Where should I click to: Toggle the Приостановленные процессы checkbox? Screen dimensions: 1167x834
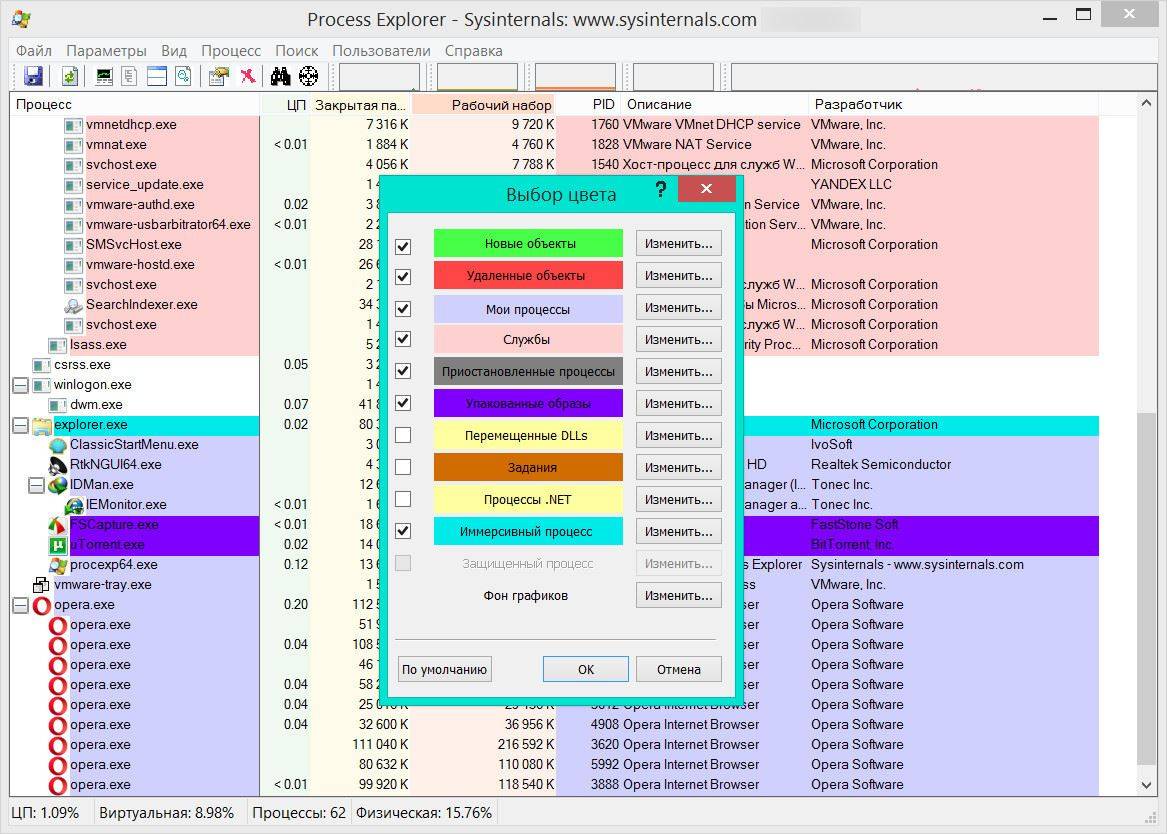tap(403, 371)
